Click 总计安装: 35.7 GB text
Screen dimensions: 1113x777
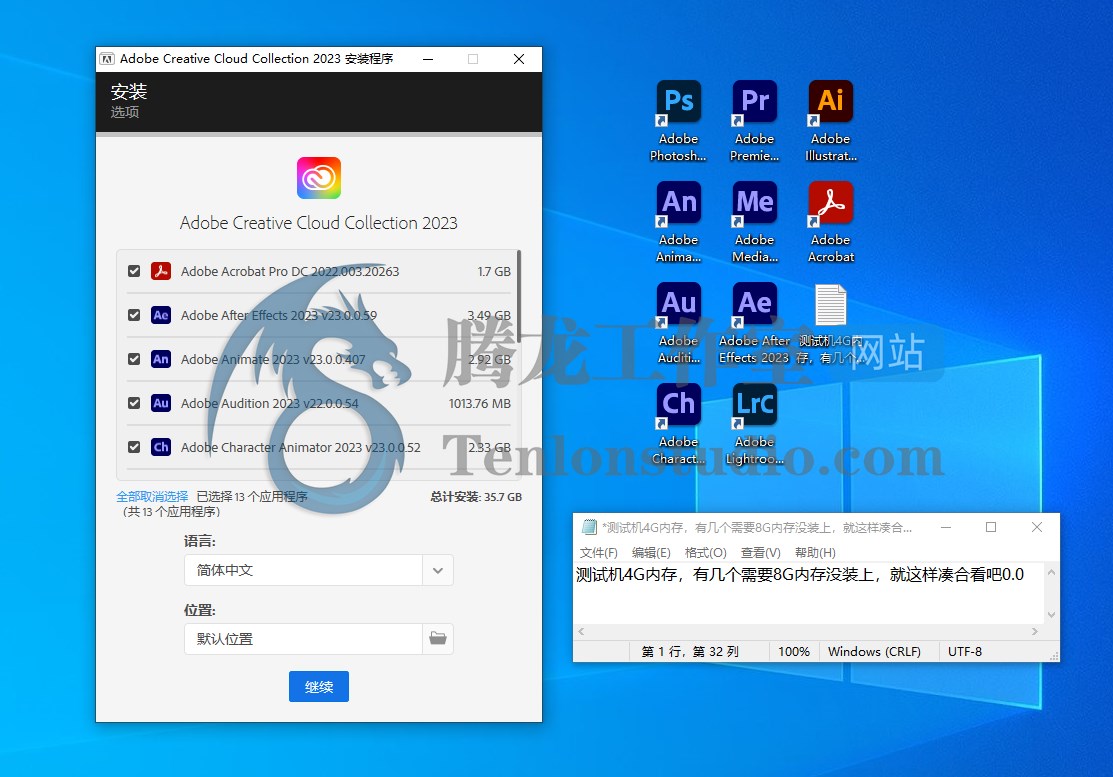[x=476, y=497]
